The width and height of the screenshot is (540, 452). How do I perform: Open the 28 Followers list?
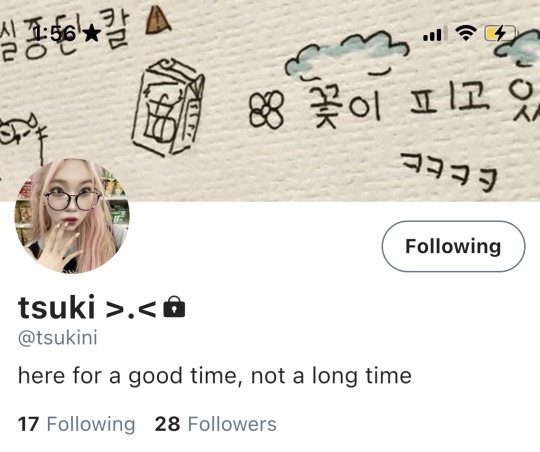pyautogui.click(x=216, y=424)
